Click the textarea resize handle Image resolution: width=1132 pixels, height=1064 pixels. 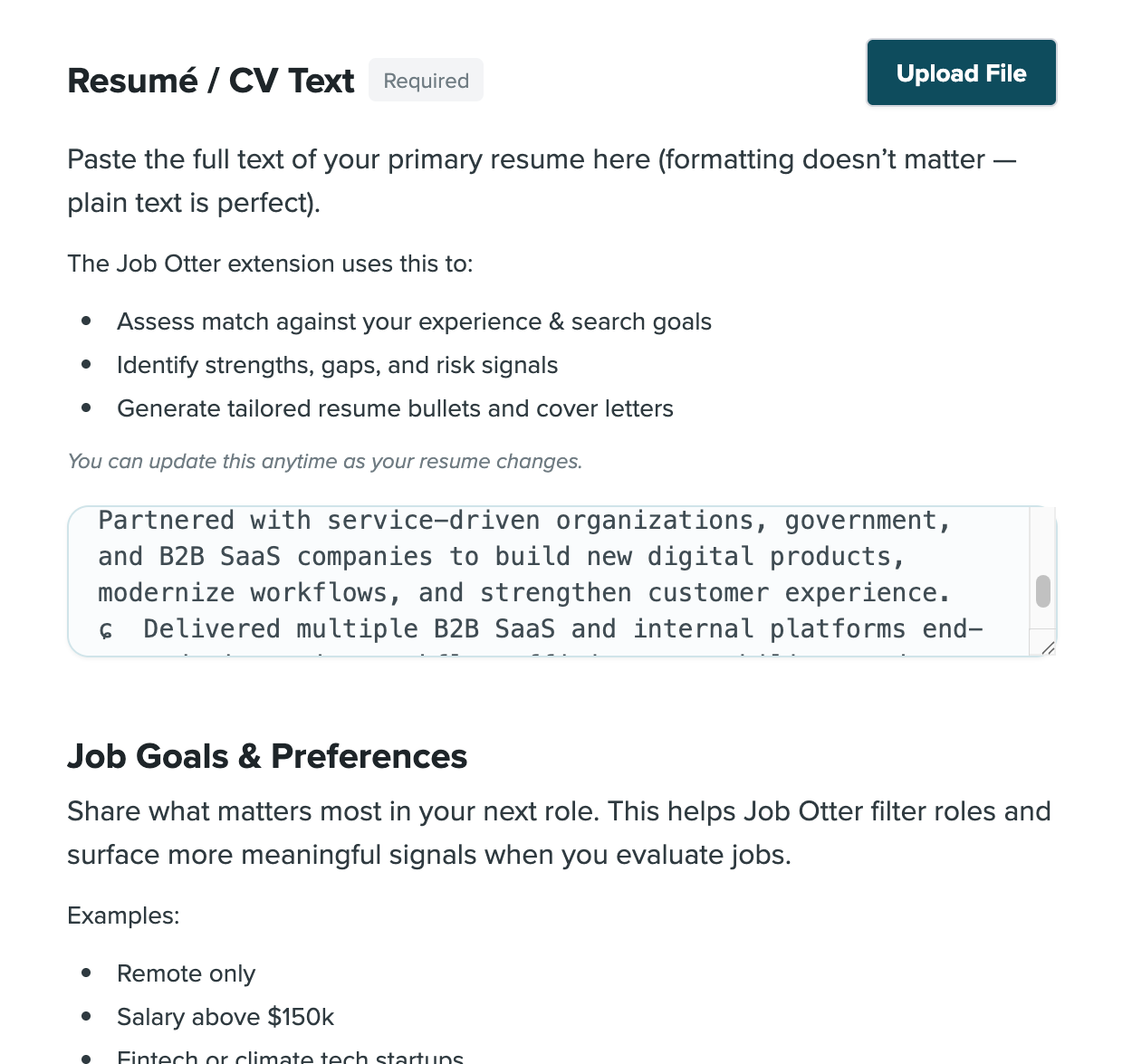1049,647
